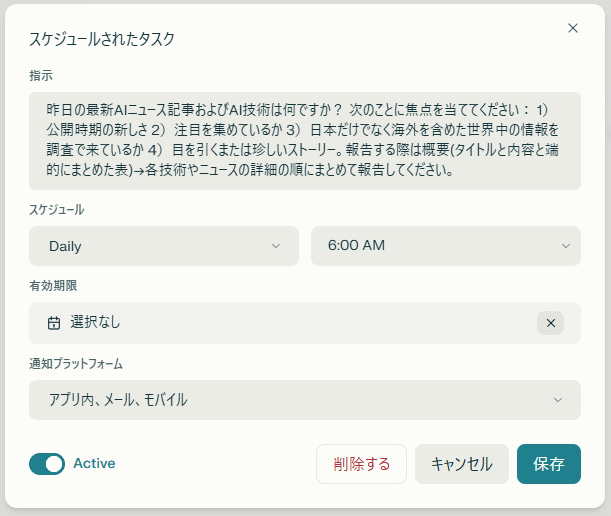Screen dimensions: 611x516
Task: Click the chevron arrow beside Daily
Action: coord(276,246)
